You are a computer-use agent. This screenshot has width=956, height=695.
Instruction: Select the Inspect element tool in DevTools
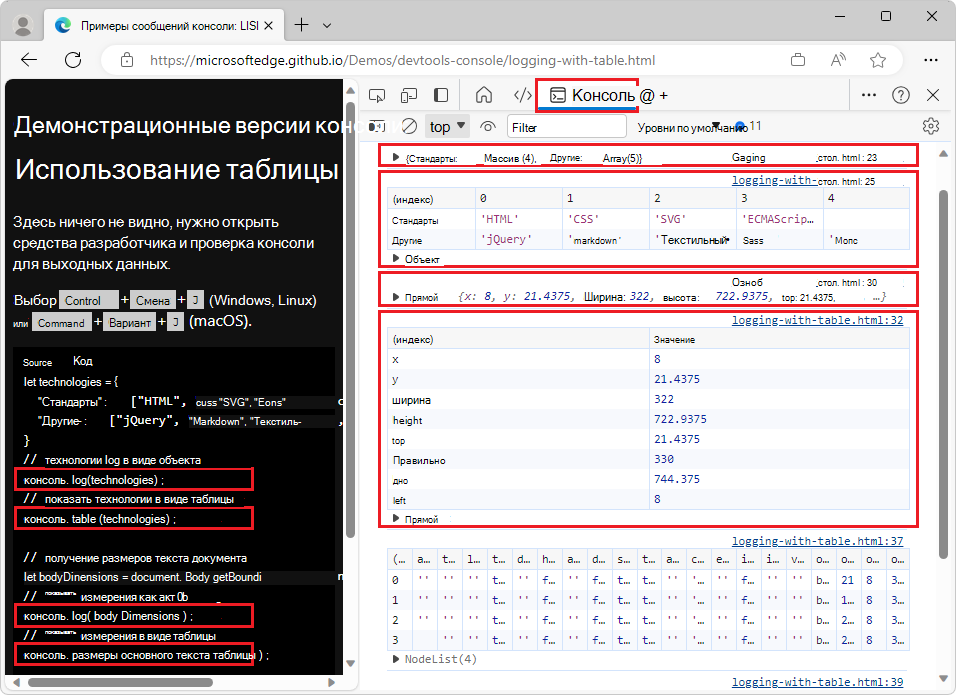377,94
